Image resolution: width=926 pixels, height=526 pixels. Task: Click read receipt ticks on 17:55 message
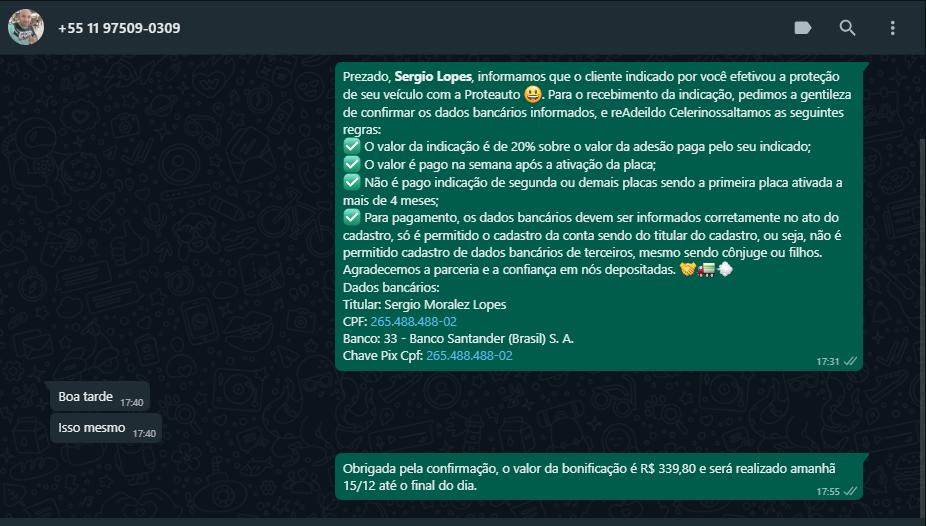[850, 491]
